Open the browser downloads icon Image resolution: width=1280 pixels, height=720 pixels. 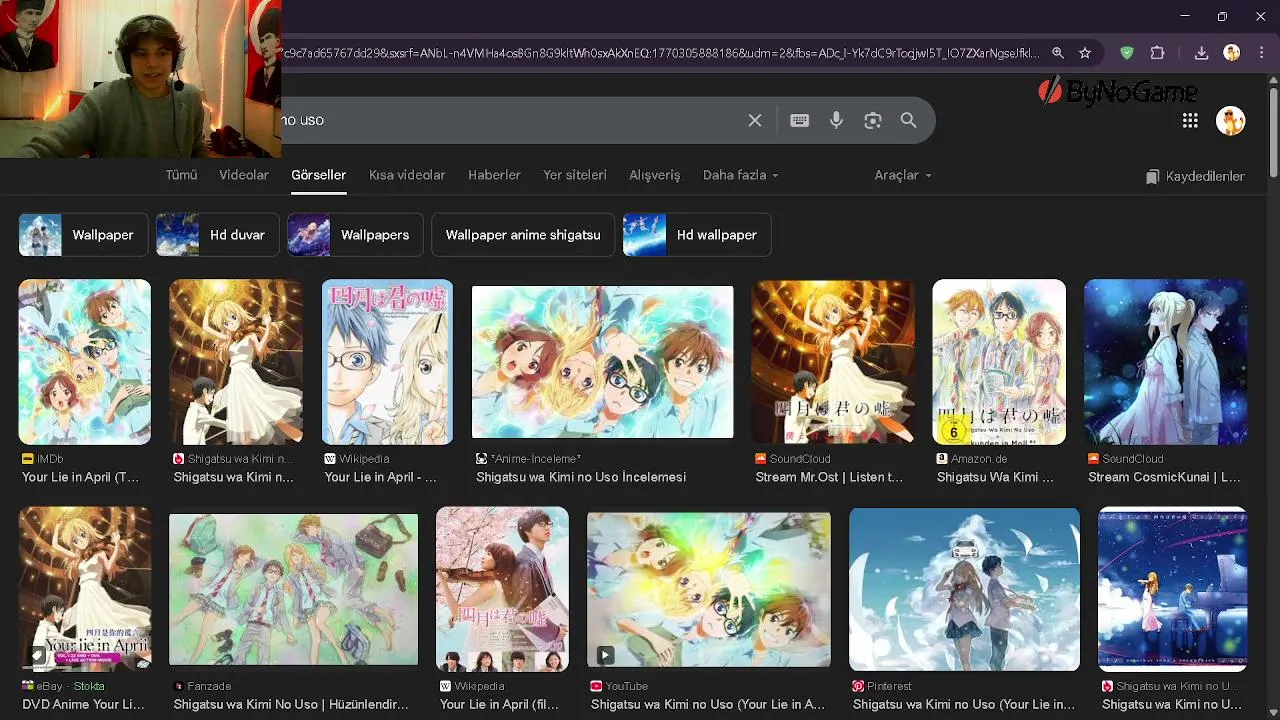(x=1202, y=53)
